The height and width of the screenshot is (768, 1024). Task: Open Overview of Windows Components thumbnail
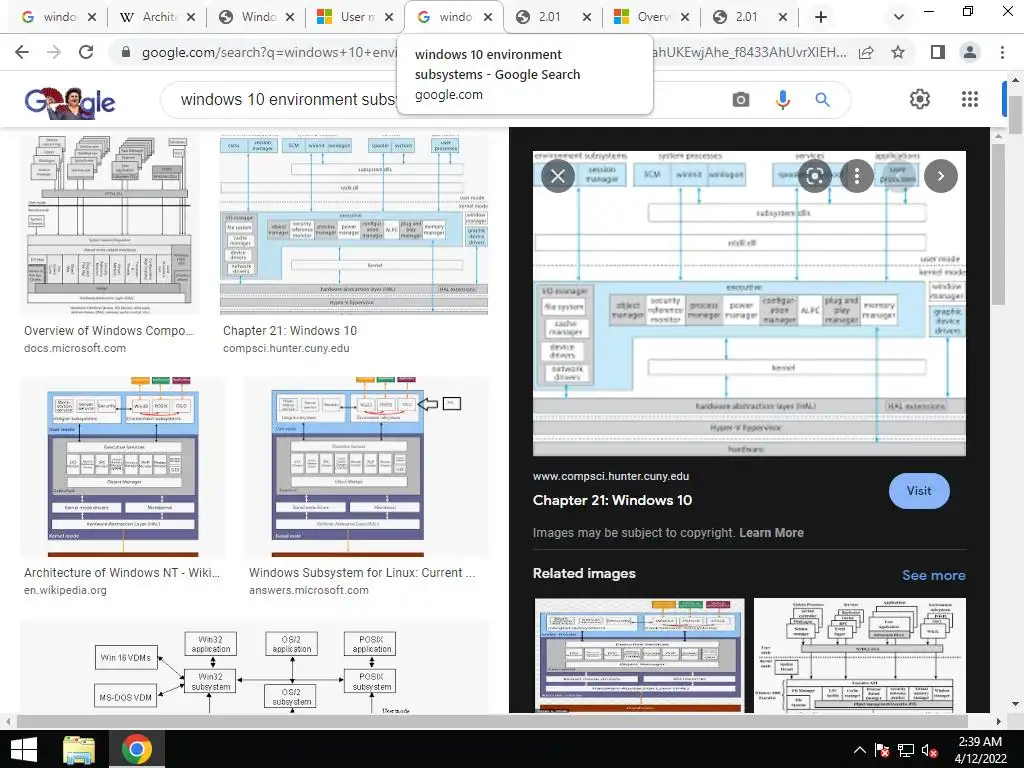point(108,225)
